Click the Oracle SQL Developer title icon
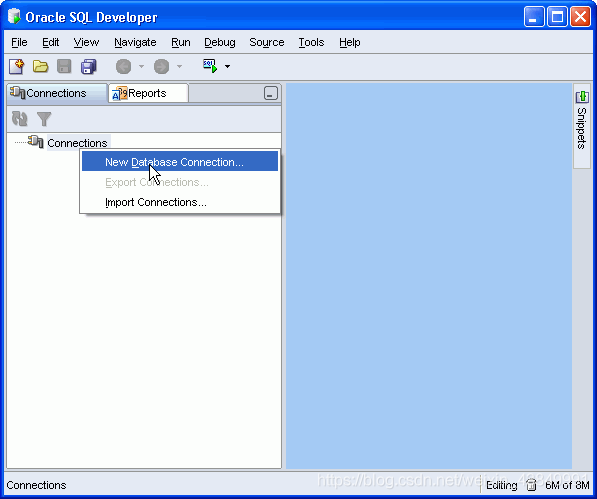 point(14,16)
